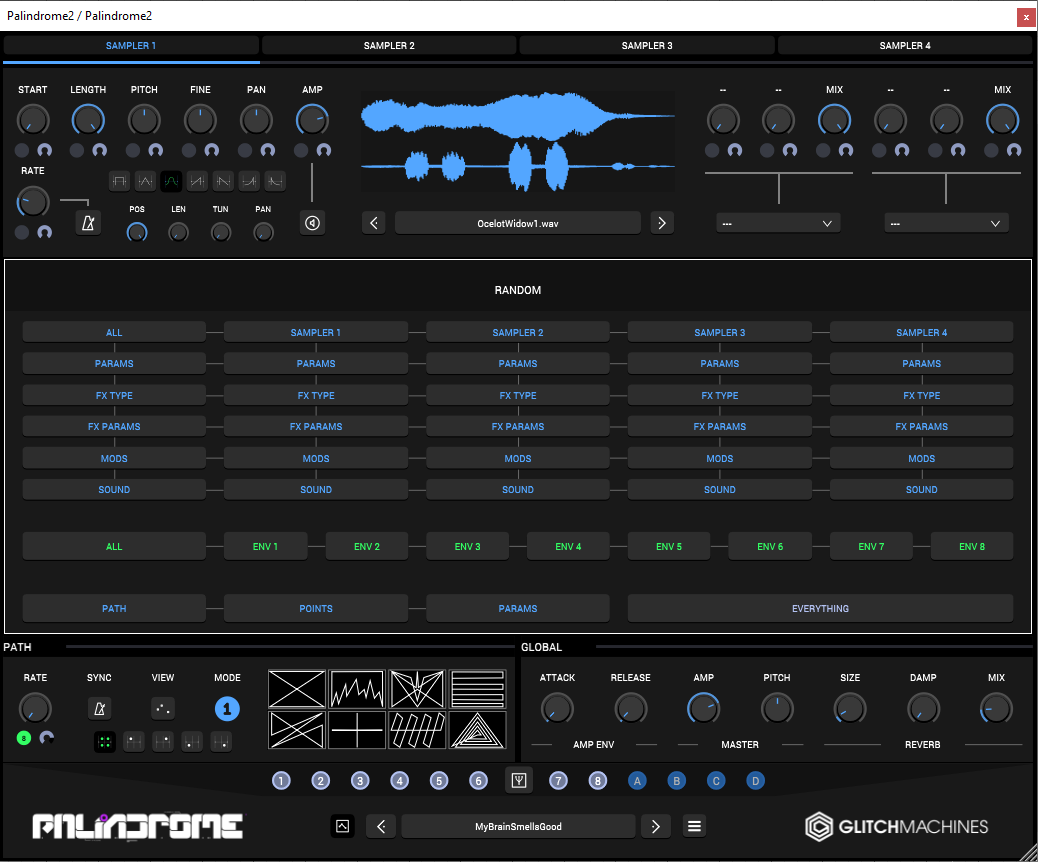Select the top-left dot path corner mode
The height and width of the screenshot is (862, 1038).
pos(134,742)
